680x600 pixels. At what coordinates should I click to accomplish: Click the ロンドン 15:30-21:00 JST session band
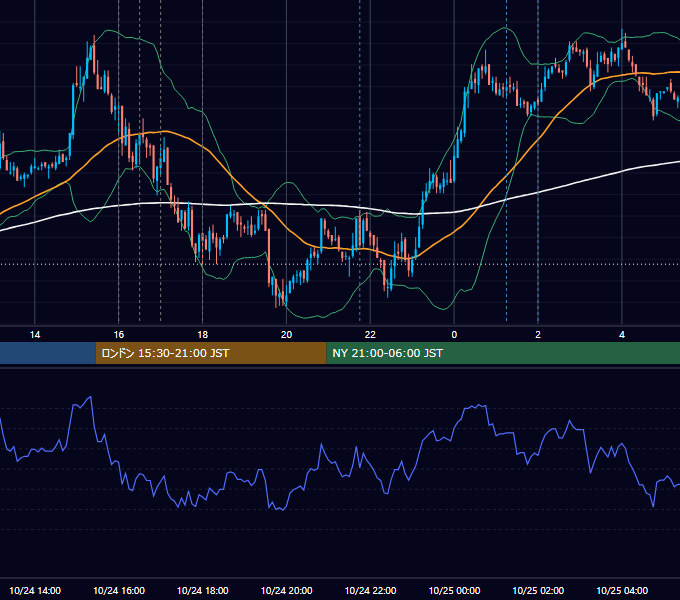coord(211,353)
